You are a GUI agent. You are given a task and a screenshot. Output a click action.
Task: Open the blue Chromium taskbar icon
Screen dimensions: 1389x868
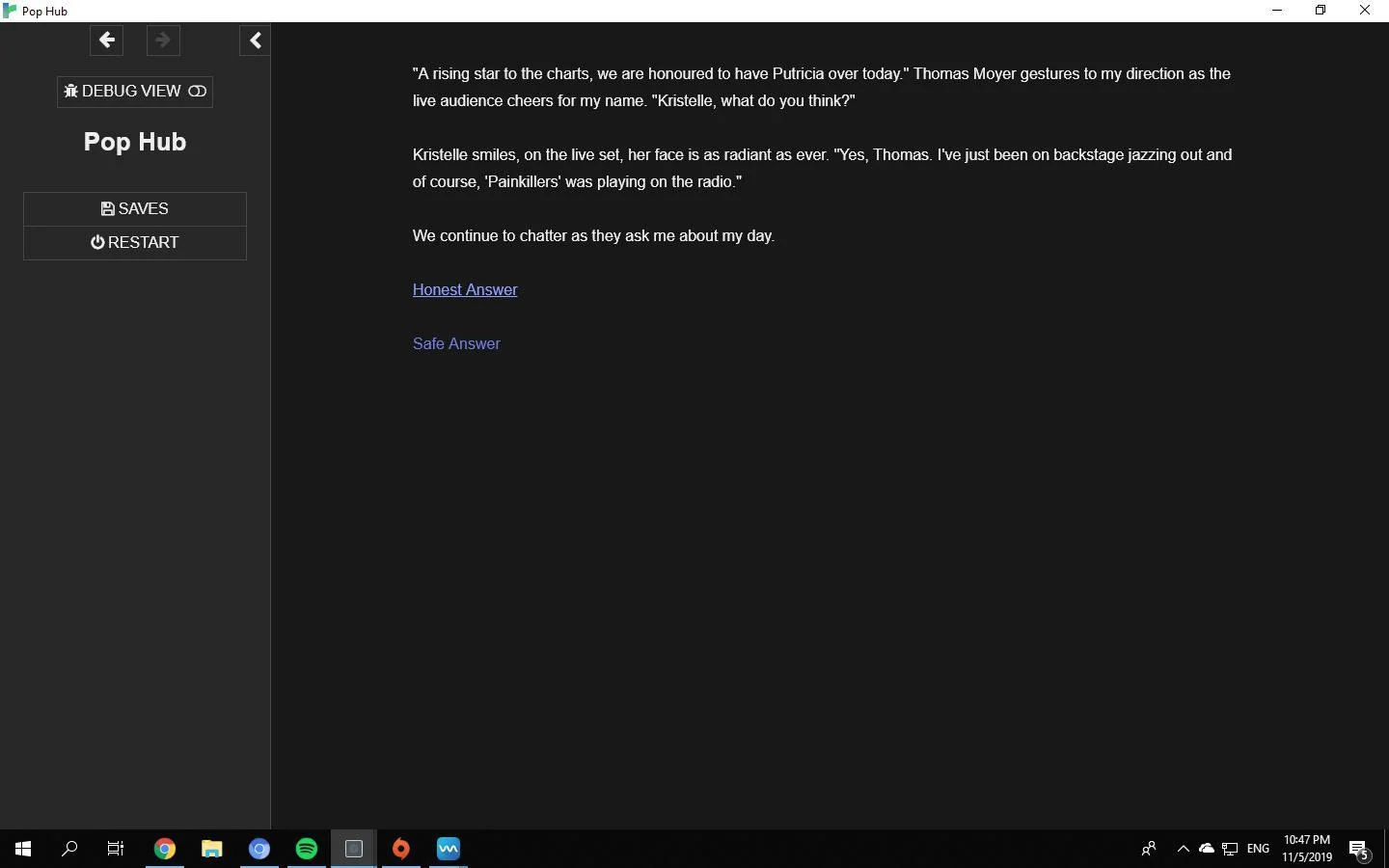(259, 849)
